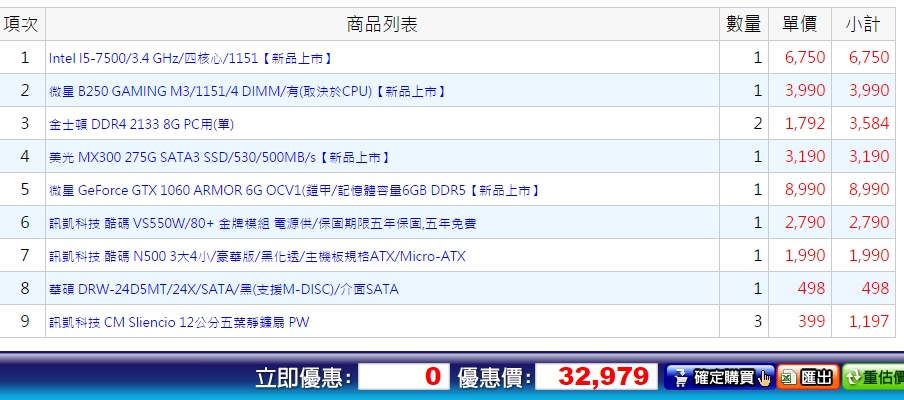Viewport: 904px width, 400px height.
Task: Click subtotal 3,584 for 金士頓 RAM
Action: (869, 123)
